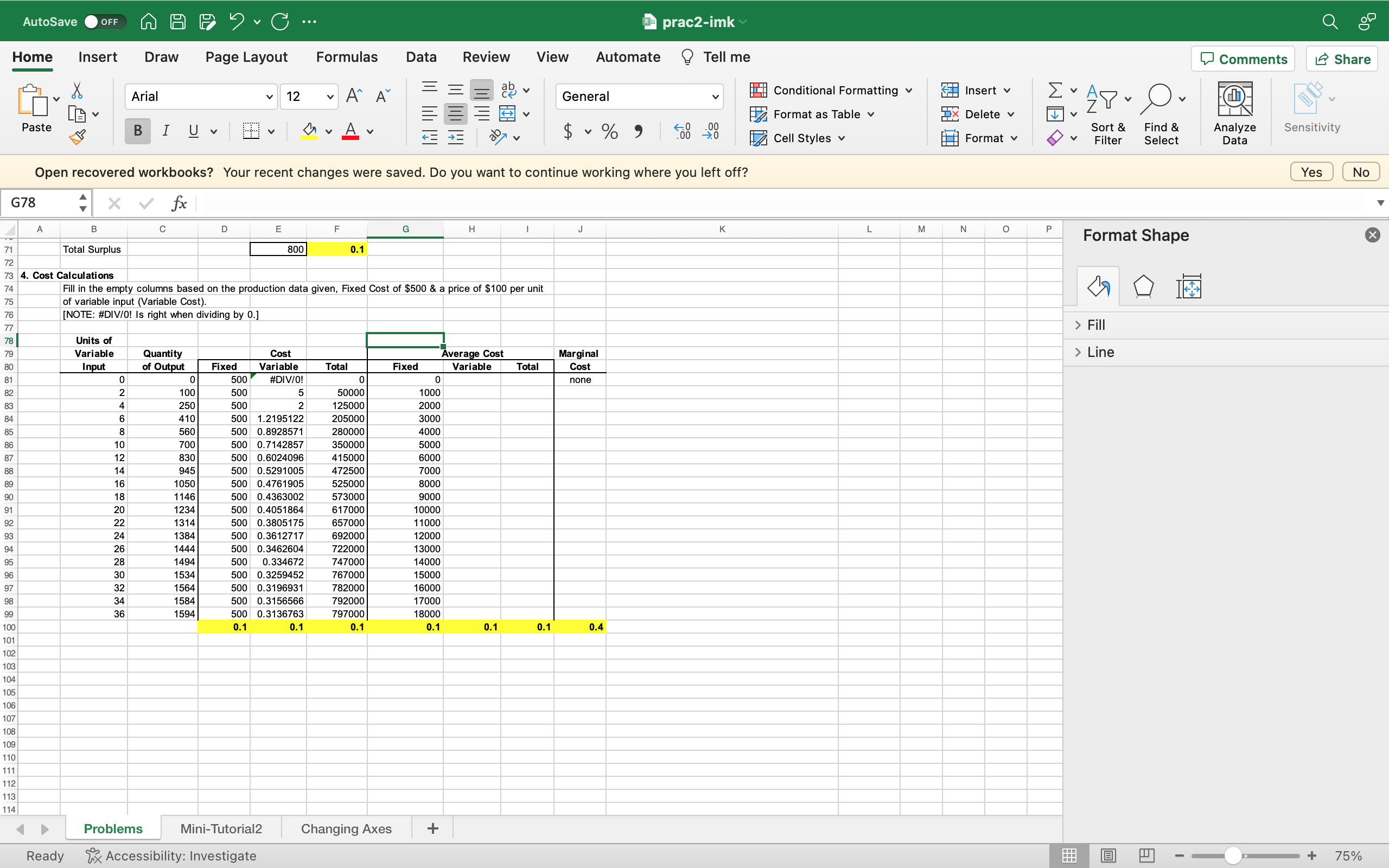Open the Changing Axes sheet tab
Image resolution: width=1389 pixels, height=868 pixels.
point(346,828)
